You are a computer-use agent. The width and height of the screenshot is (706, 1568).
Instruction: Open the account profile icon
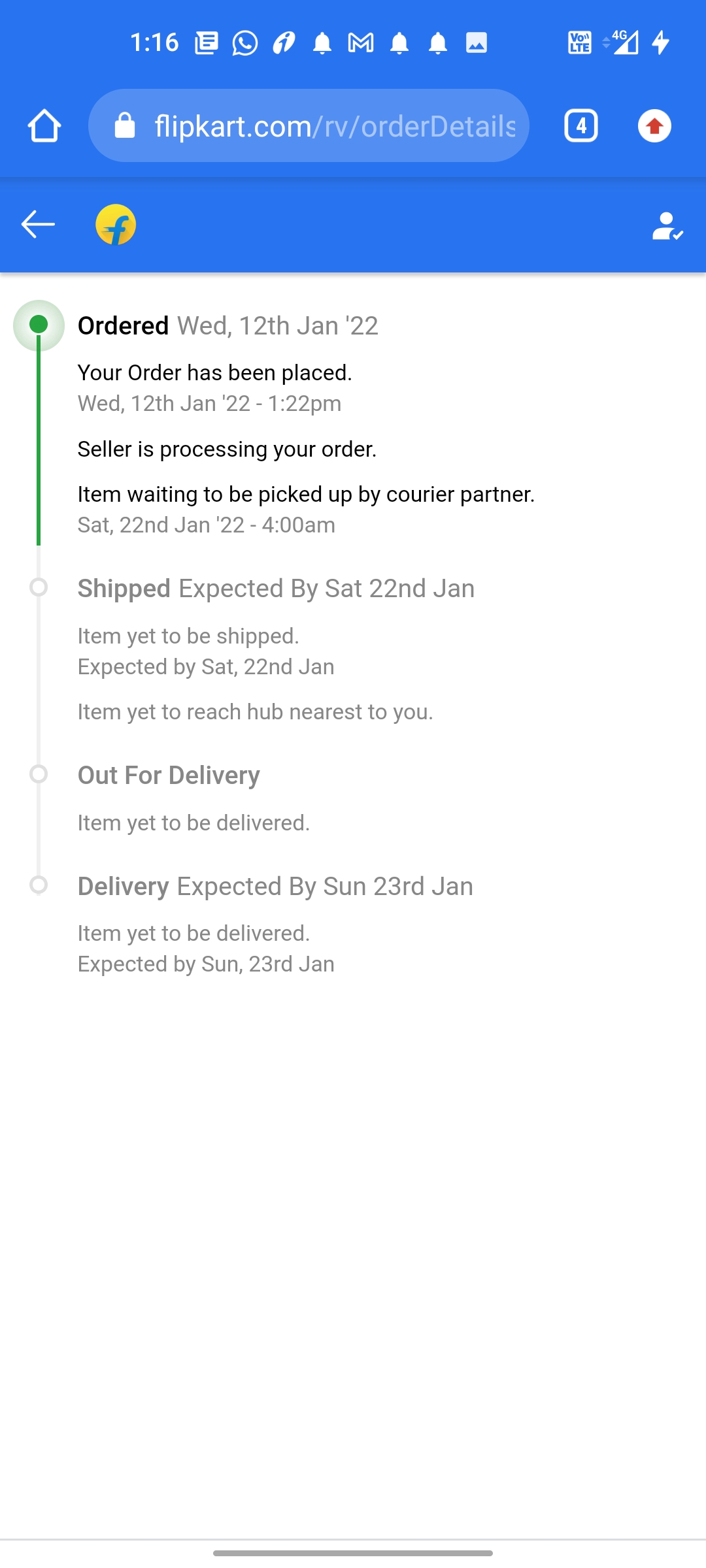667,226
